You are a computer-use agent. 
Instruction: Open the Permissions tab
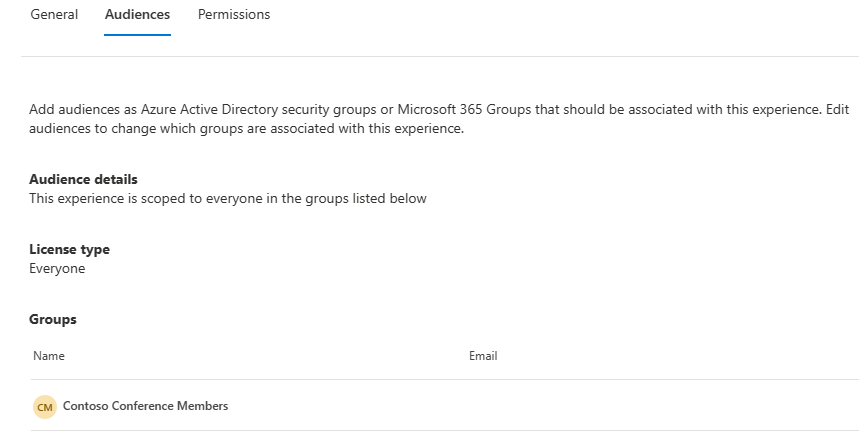pyautogui.click(x=234, y=15)
